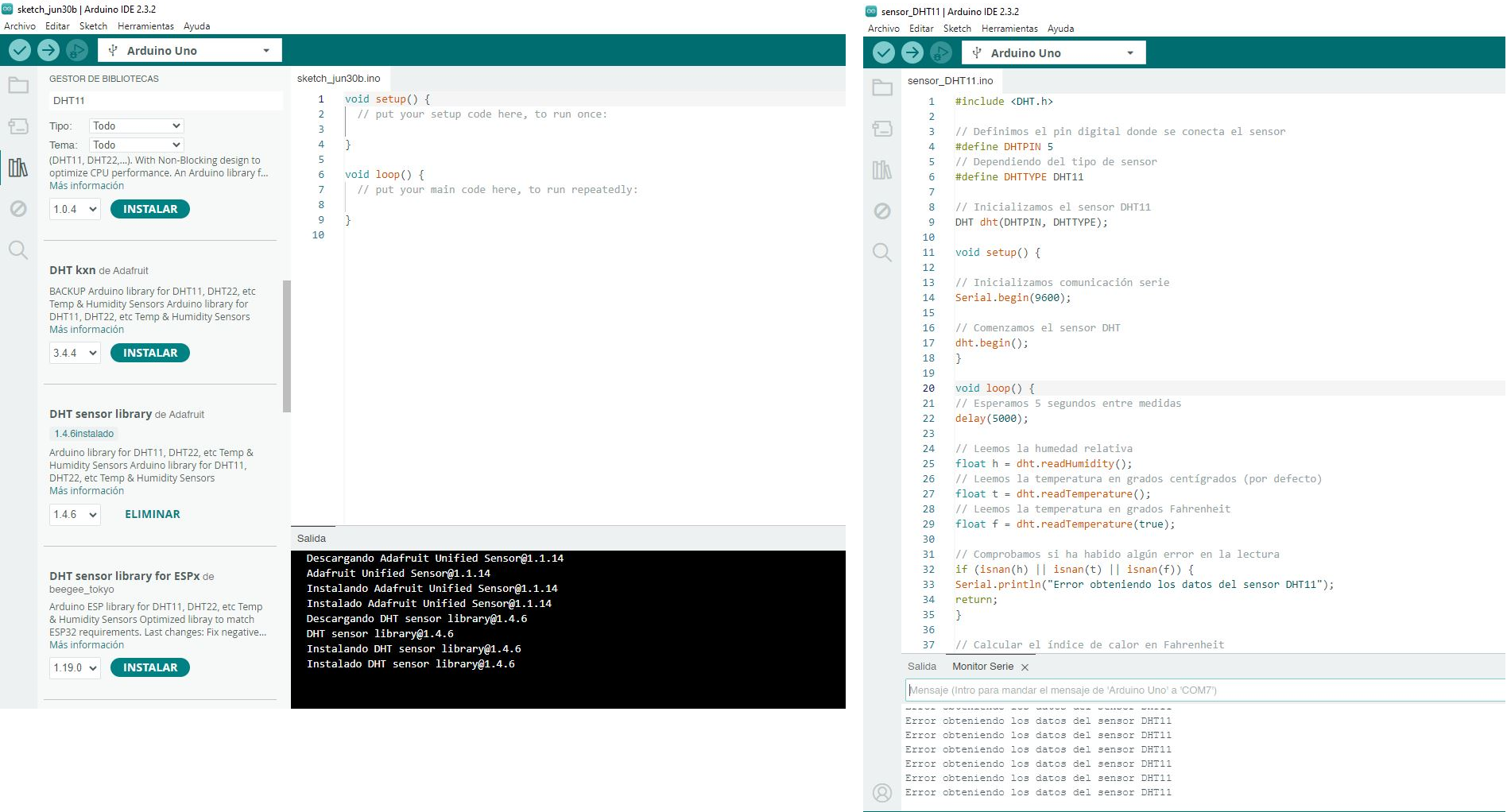Open Ayuda menu in sensor_DHT11 window
Image resolution: width=1507 pixels, height=812 pixels.
click(x=1060, y=29)
